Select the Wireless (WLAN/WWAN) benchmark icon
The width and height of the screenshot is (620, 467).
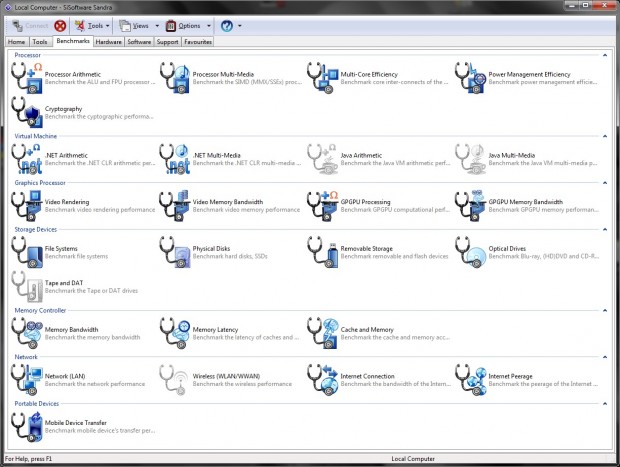[x=175, y=380]
